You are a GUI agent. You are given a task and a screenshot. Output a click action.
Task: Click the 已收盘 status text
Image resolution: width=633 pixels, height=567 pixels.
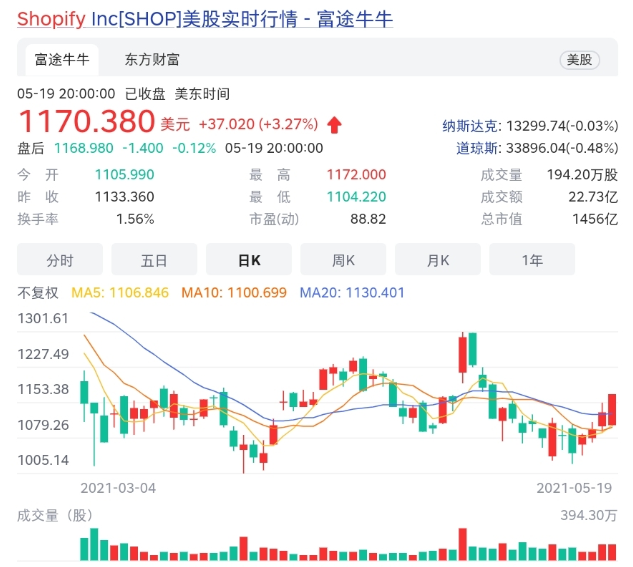coord(145,94)
